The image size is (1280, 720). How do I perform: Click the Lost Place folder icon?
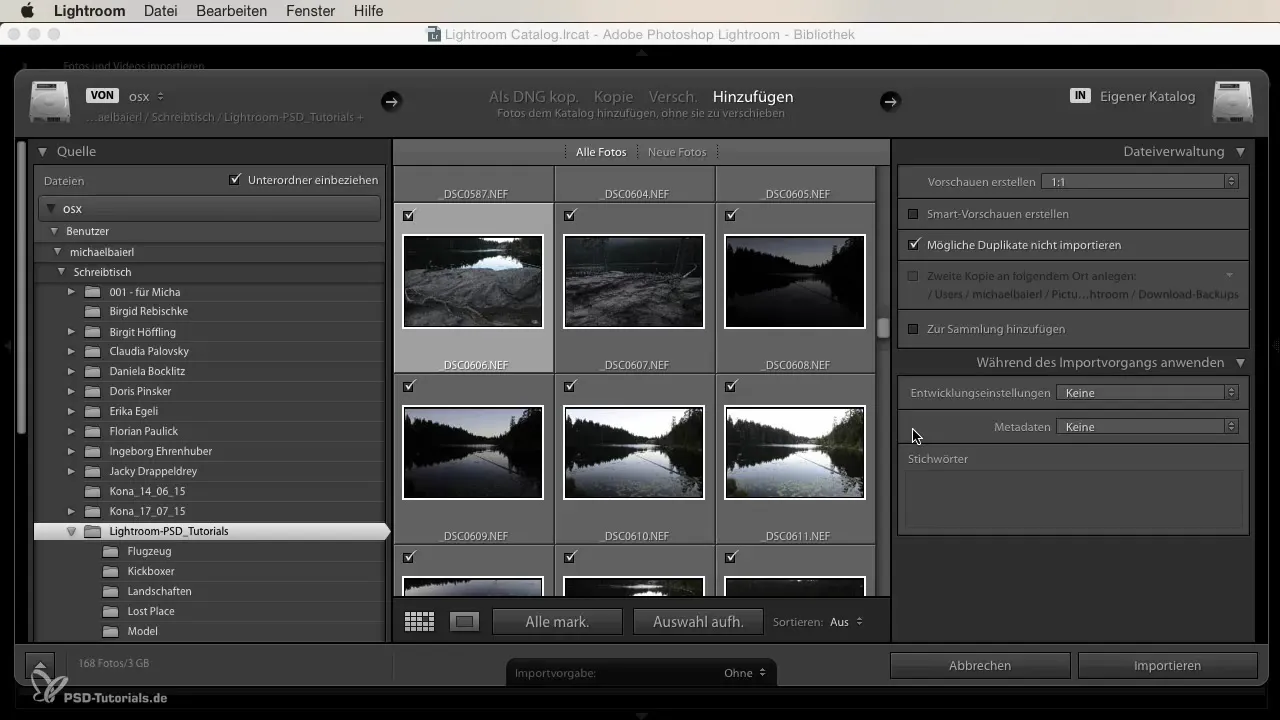[x=110, y=611]
